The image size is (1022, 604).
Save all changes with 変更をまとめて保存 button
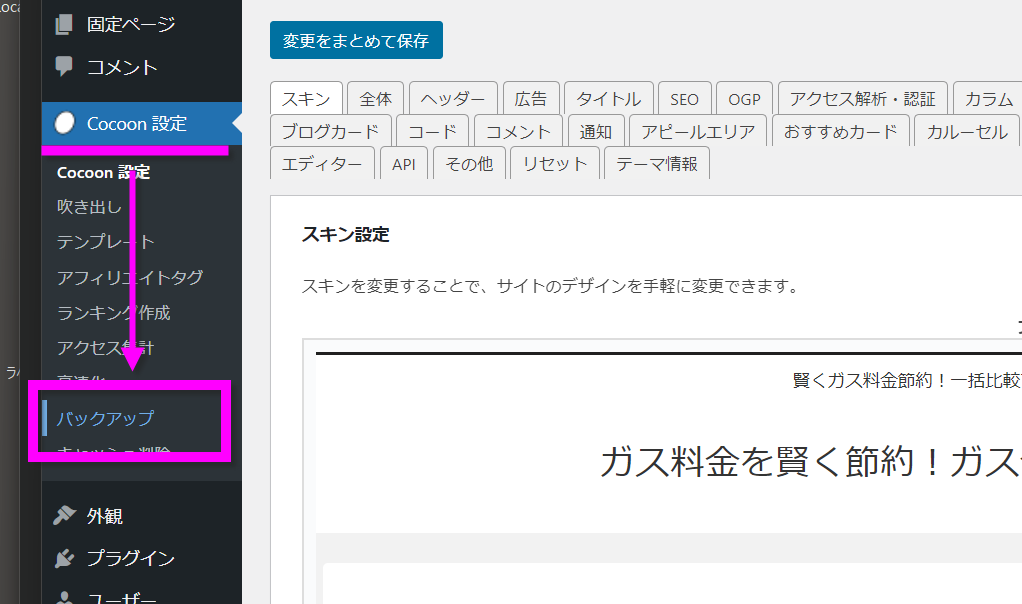(x=355, y=41)
